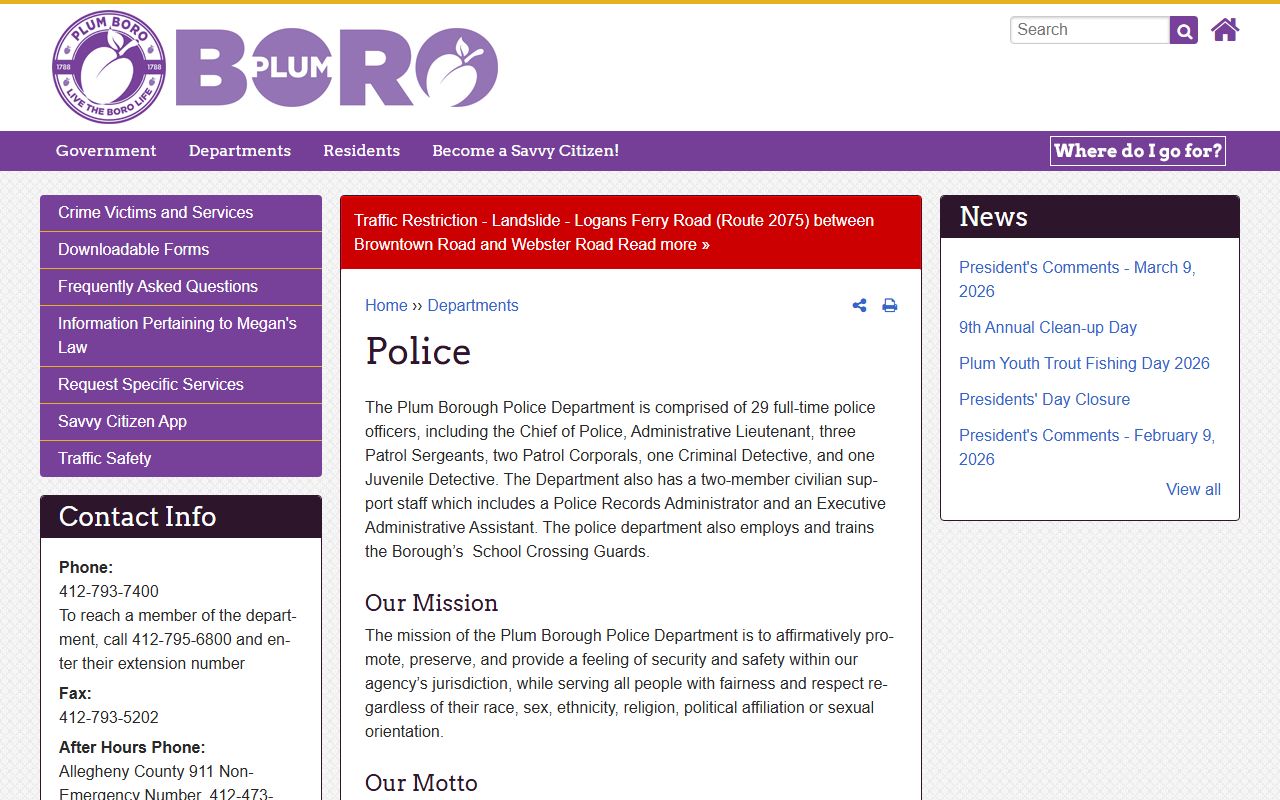Screen dimensions: 1280x800
Task: Click the search magnifier button
Action: [1184, 30]
